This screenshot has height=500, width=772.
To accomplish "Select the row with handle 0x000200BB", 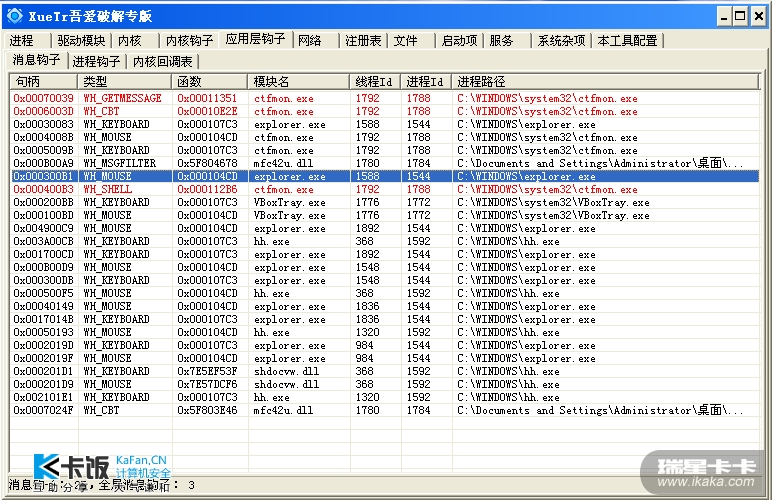I will coord(384,202).
